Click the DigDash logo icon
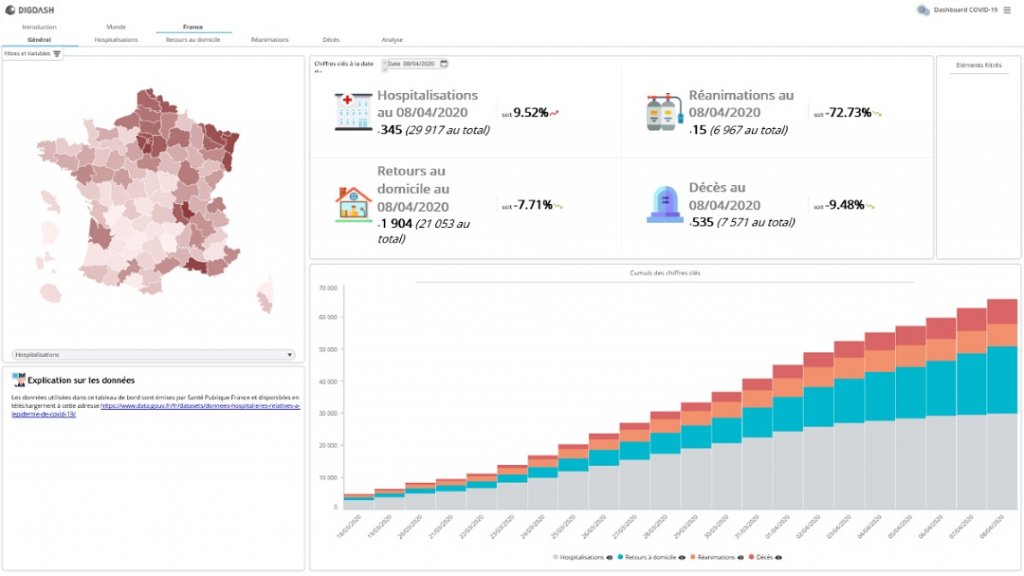Screen dimensions: 1024x576 [x=10, y=10]
